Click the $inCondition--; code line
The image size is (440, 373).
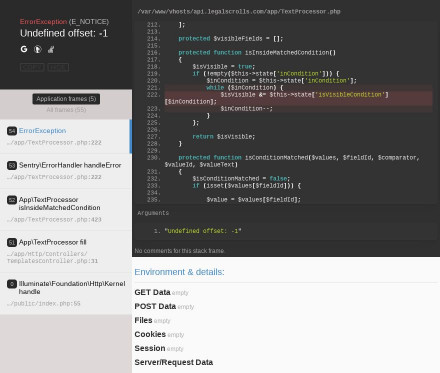(246, 109)
